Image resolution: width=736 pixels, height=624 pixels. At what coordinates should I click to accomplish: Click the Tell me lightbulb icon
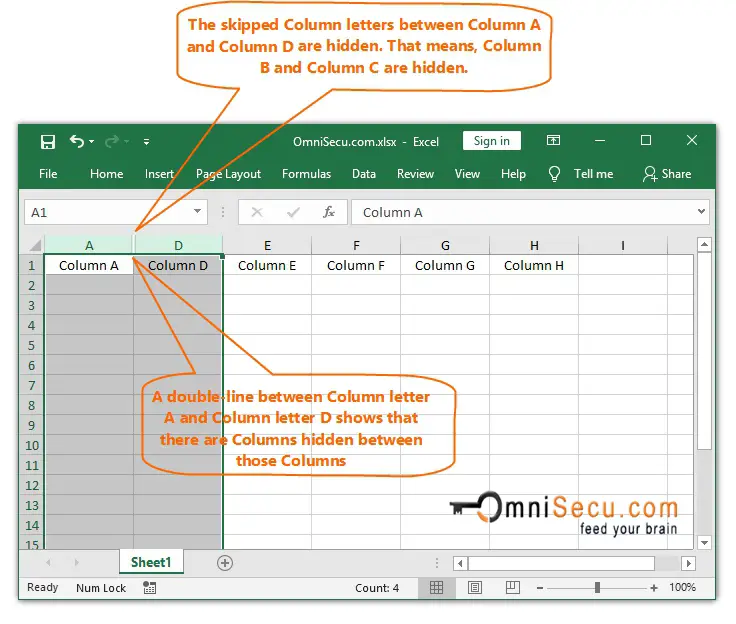[555, 174]
